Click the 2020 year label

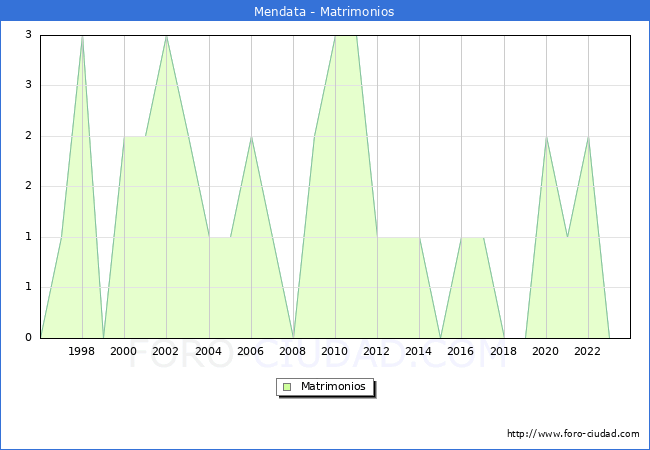tap(545, 351)
